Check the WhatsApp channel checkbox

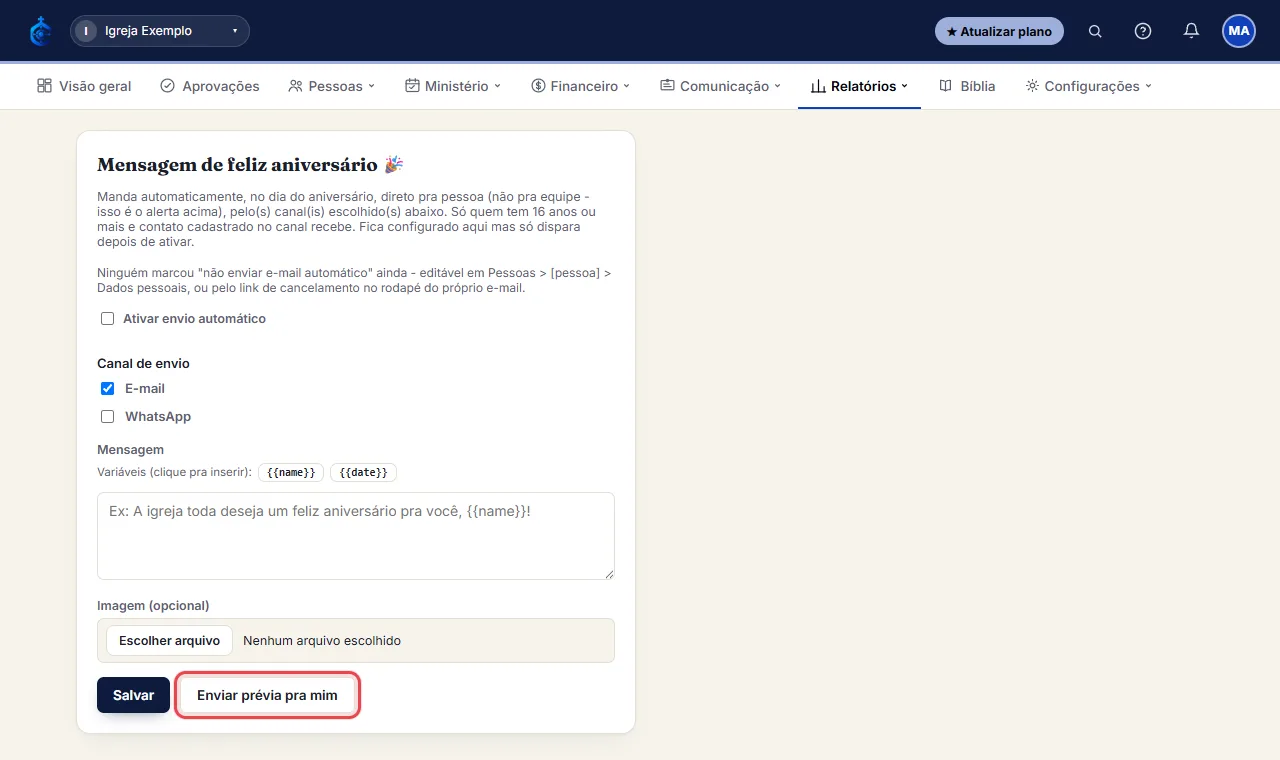tap(107, 417)
